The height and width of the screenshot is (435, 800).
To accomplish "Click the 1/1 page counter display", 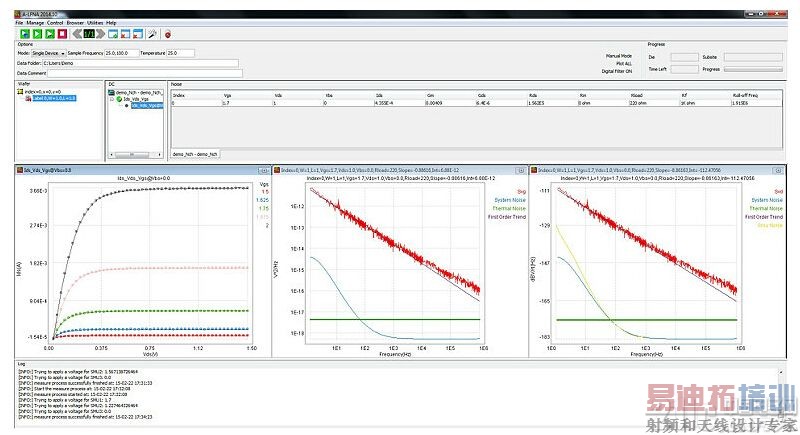I will pyautogui.click(x=89, y=34).
